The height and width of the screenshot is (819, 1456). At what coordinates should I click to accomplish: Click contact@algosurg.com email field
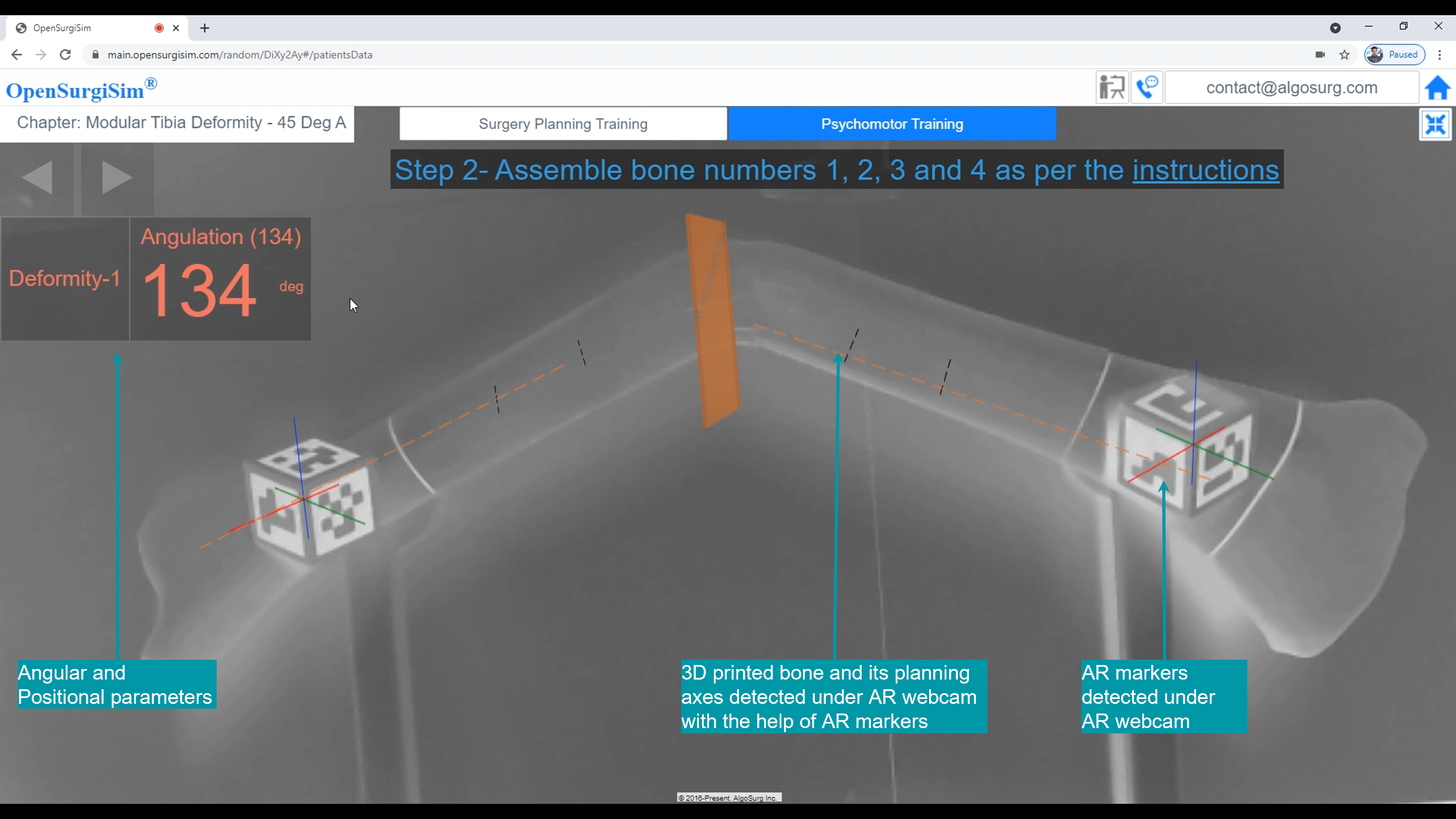click(1291, 88)
